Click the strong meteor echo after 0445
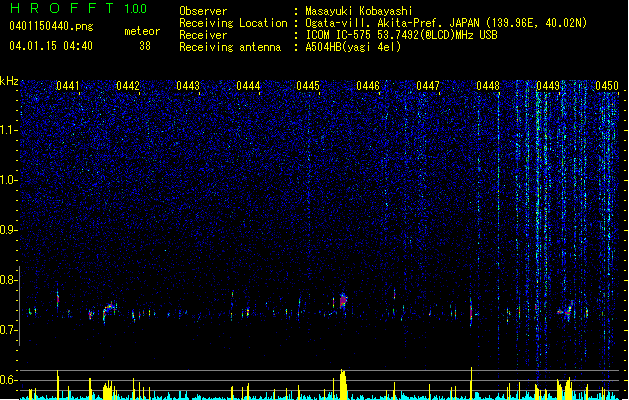The height and width of the screenshot is (400, 629). point(343,301)
